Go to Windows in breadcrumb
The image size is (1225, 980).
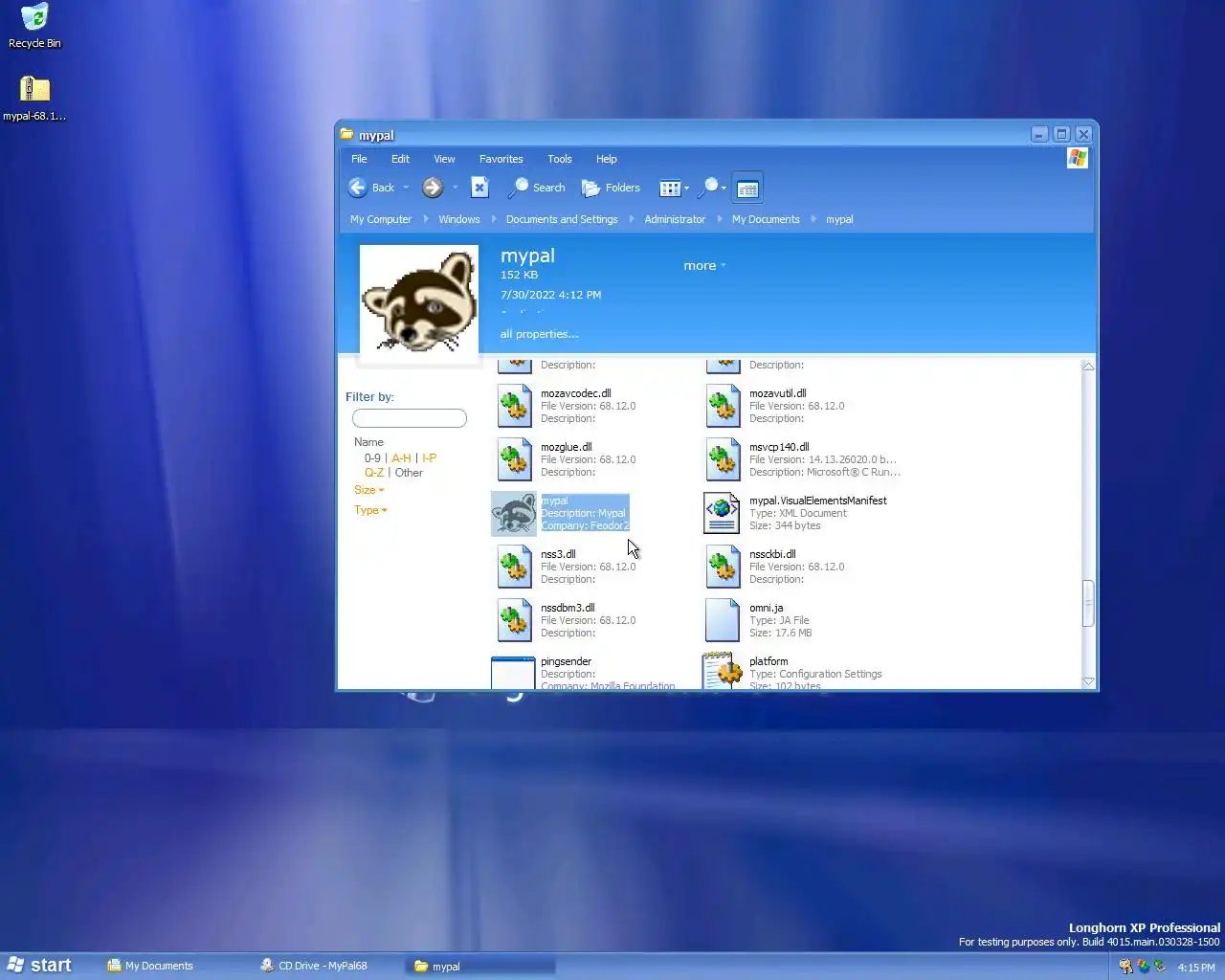point(459,219)
